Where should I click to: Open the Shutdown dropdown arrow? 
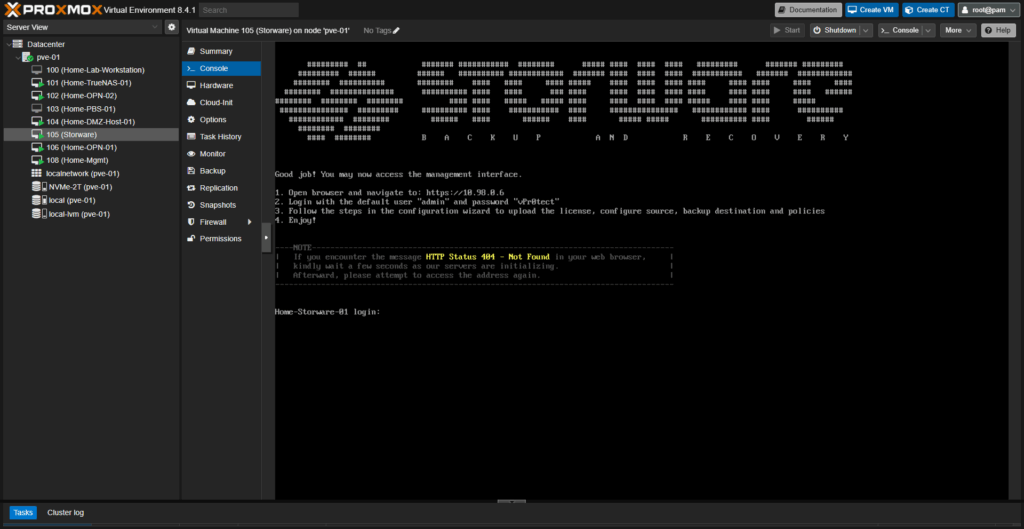pos(867,31)
